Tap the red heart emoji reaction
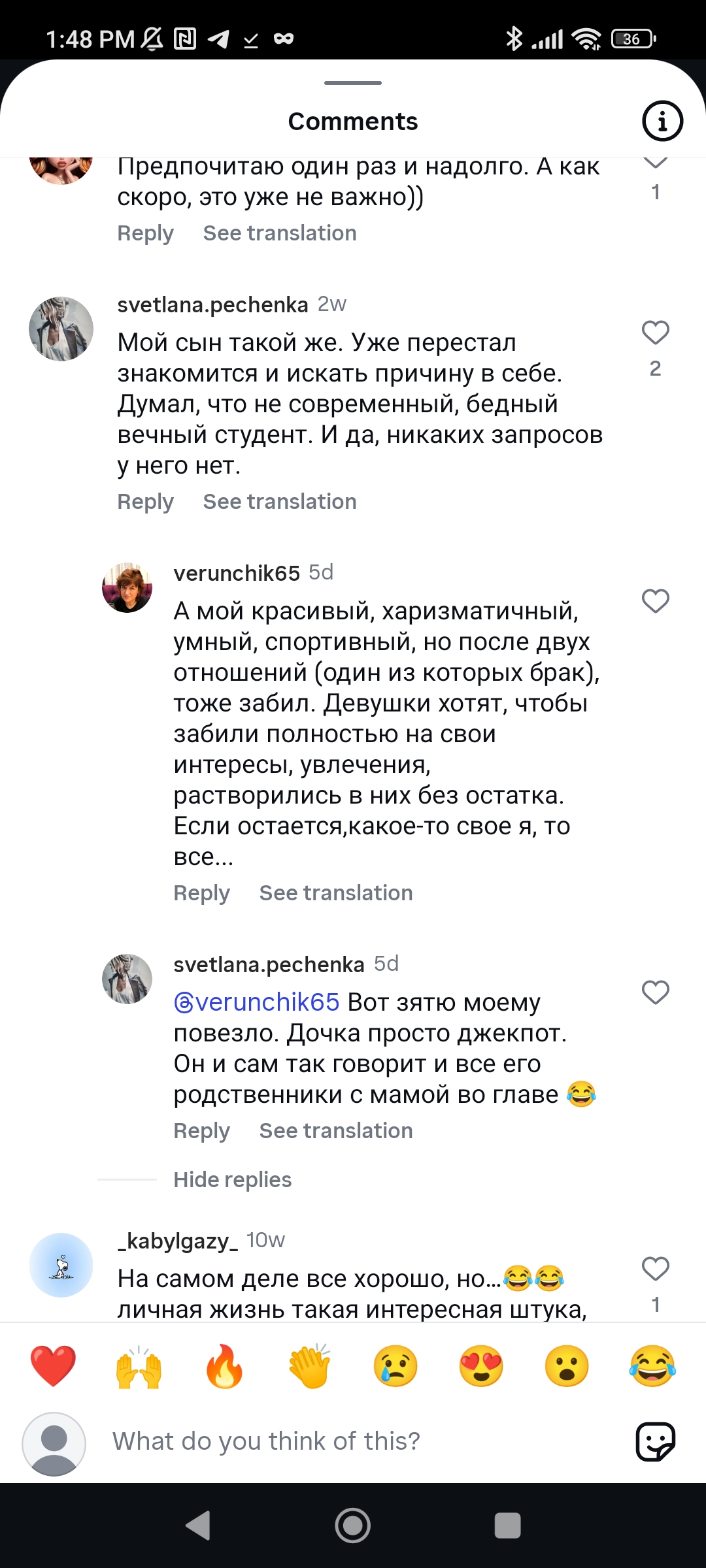Screen dimensions: 706x1568 click(x=53, y=1366)
